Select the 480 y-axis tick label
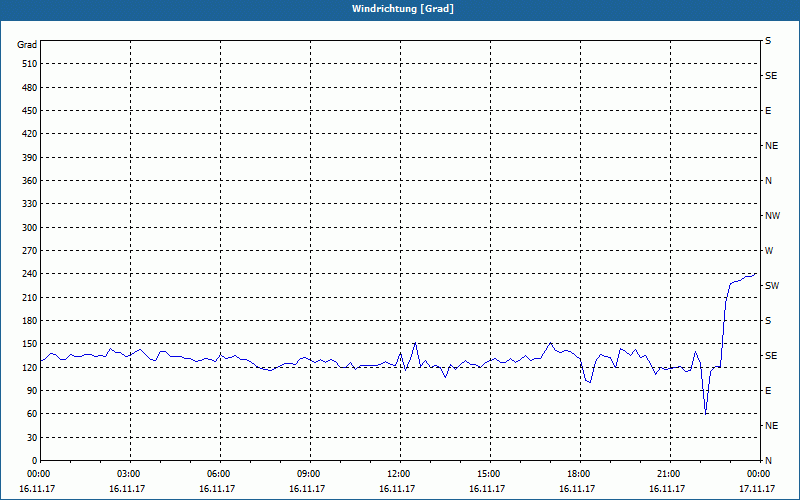800x500 pixels. coord(30,87)
